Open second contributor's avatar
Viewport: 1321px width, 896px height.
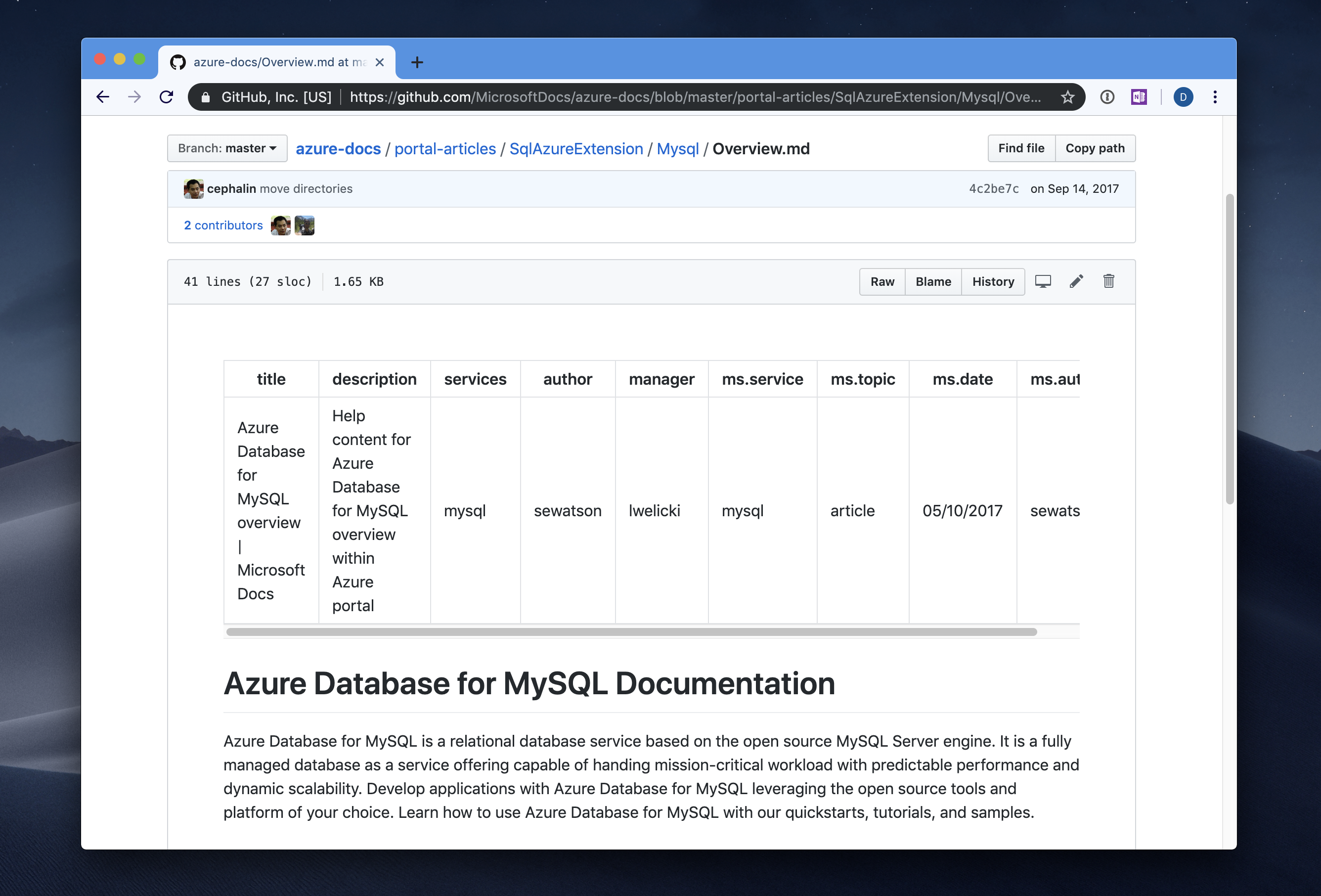(304, 225)
